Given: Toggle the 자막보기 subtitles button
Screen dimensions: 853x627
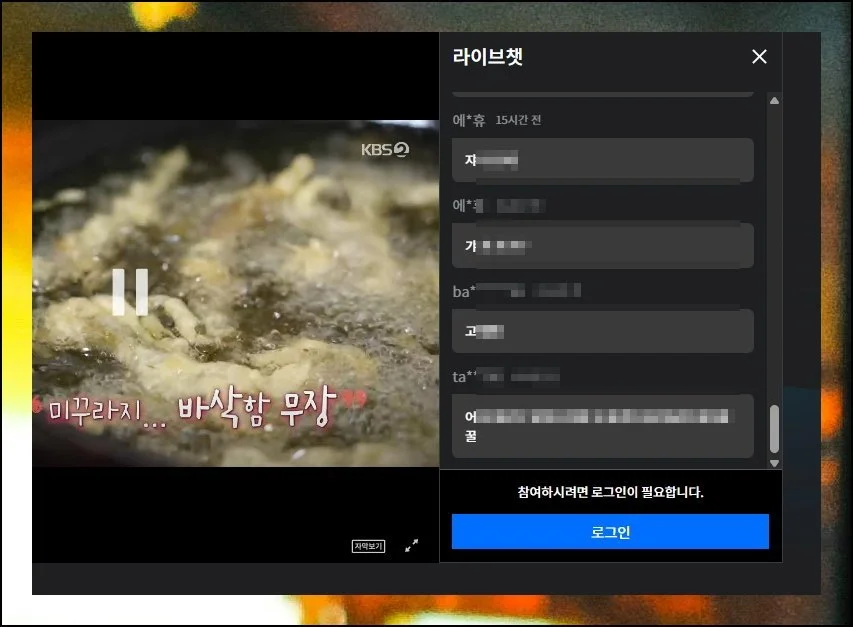Looking at the screenshot, I should click(x=368, y=546).
